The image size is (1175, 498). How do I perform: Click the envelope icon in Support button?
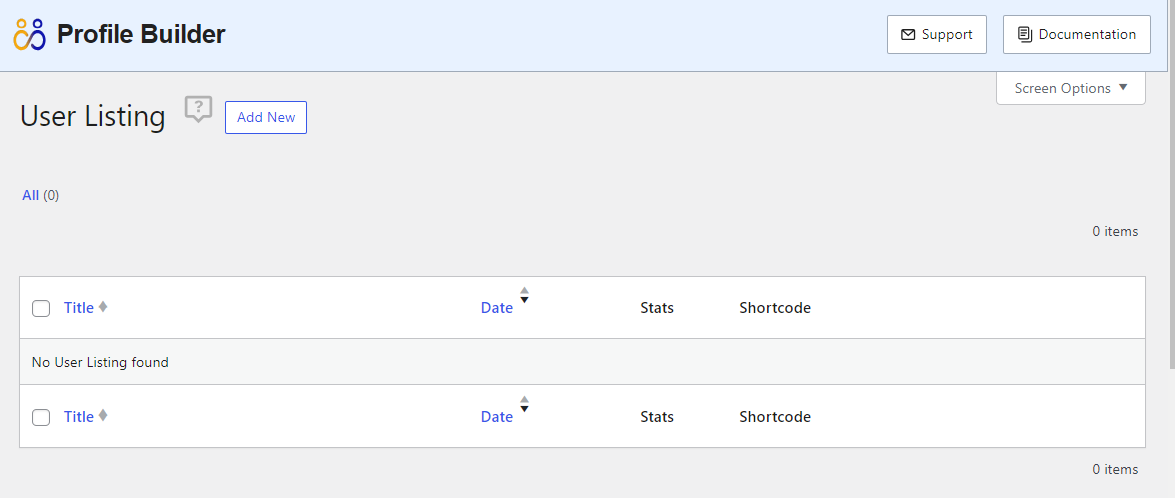coord(907,34)
